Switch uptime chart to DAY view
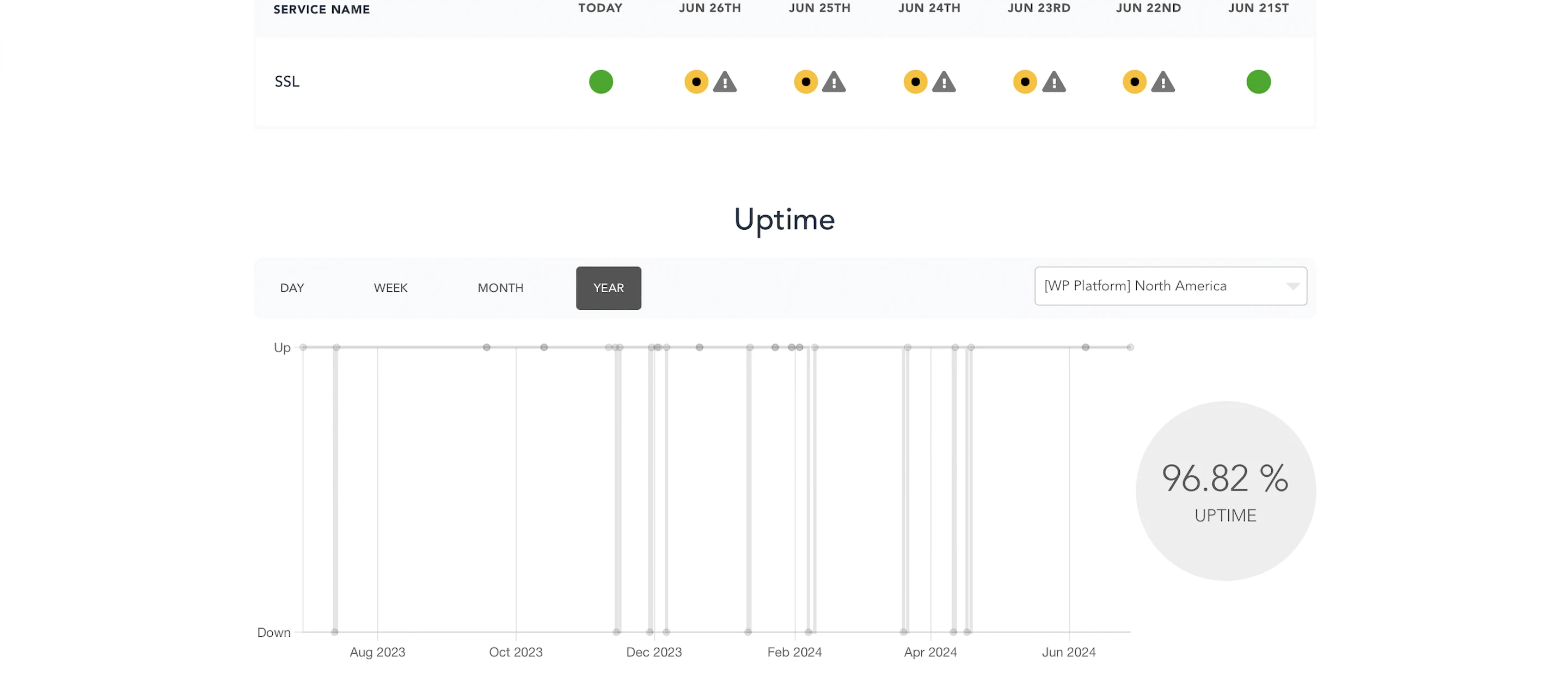The width and height of the screenshot is (1568, 676). pos(292,288)
